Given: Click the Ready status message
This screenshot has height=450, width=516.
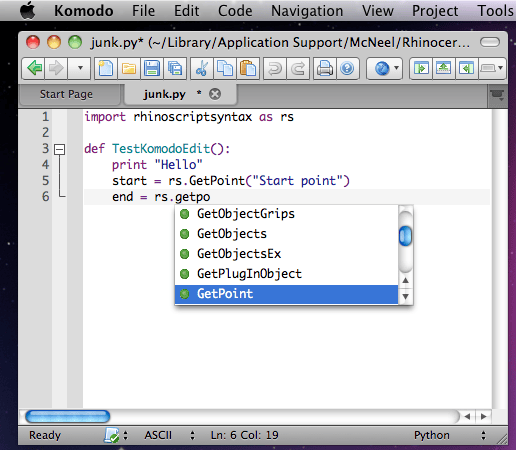Looking at the screenshot, I should [45, 435].
